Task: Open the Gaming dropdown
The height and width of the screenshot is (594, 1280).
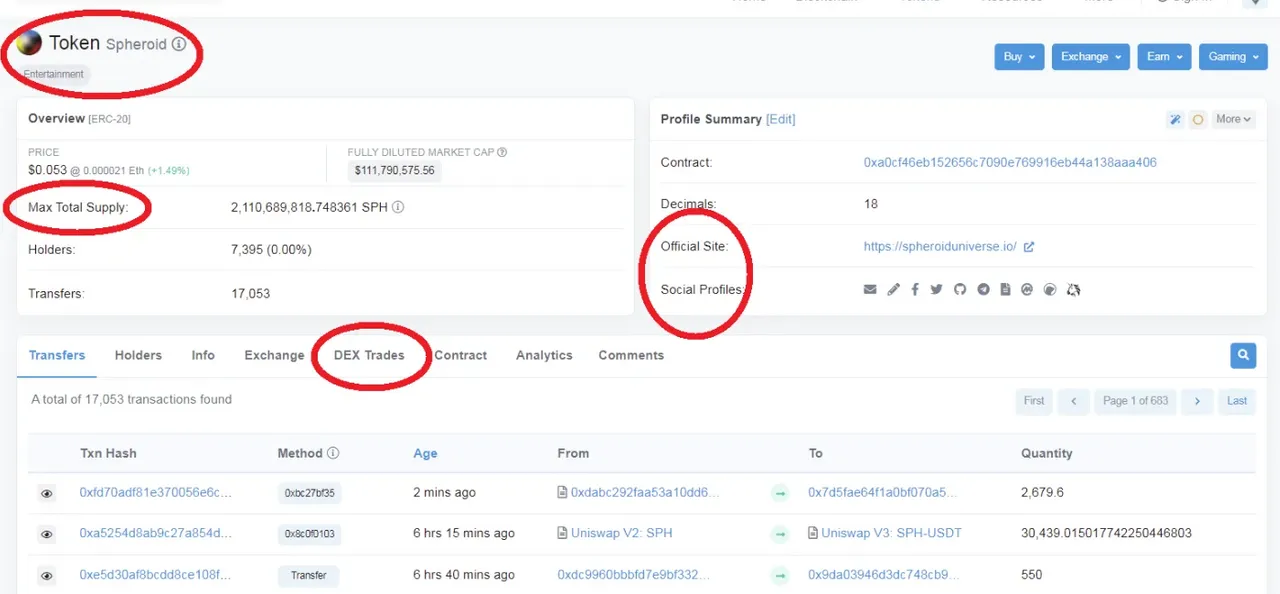Action: 1233,57
